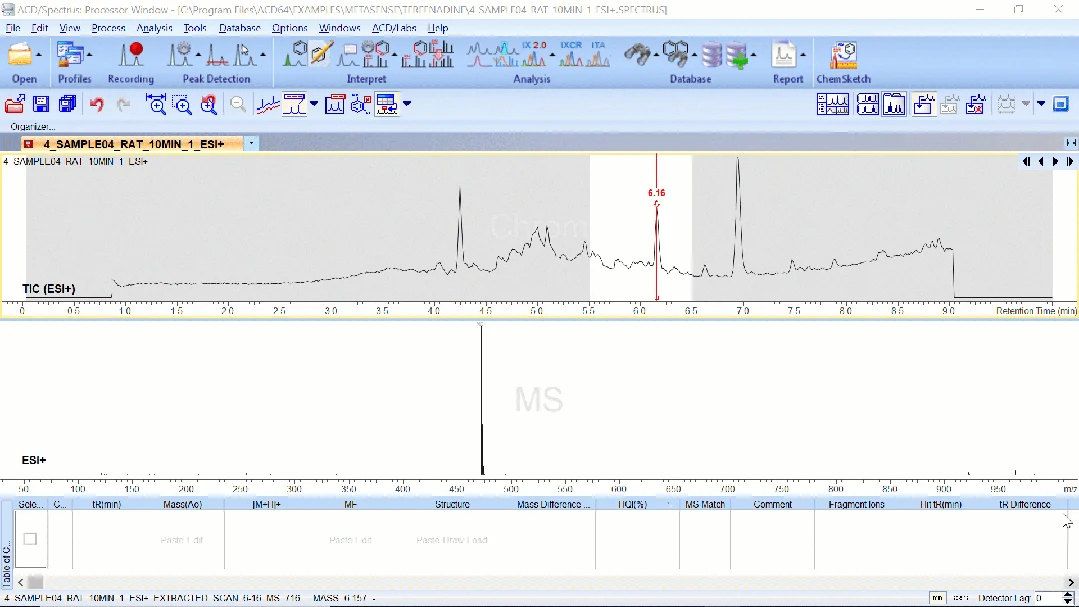Click the Open folder icon

click(19, 56)
